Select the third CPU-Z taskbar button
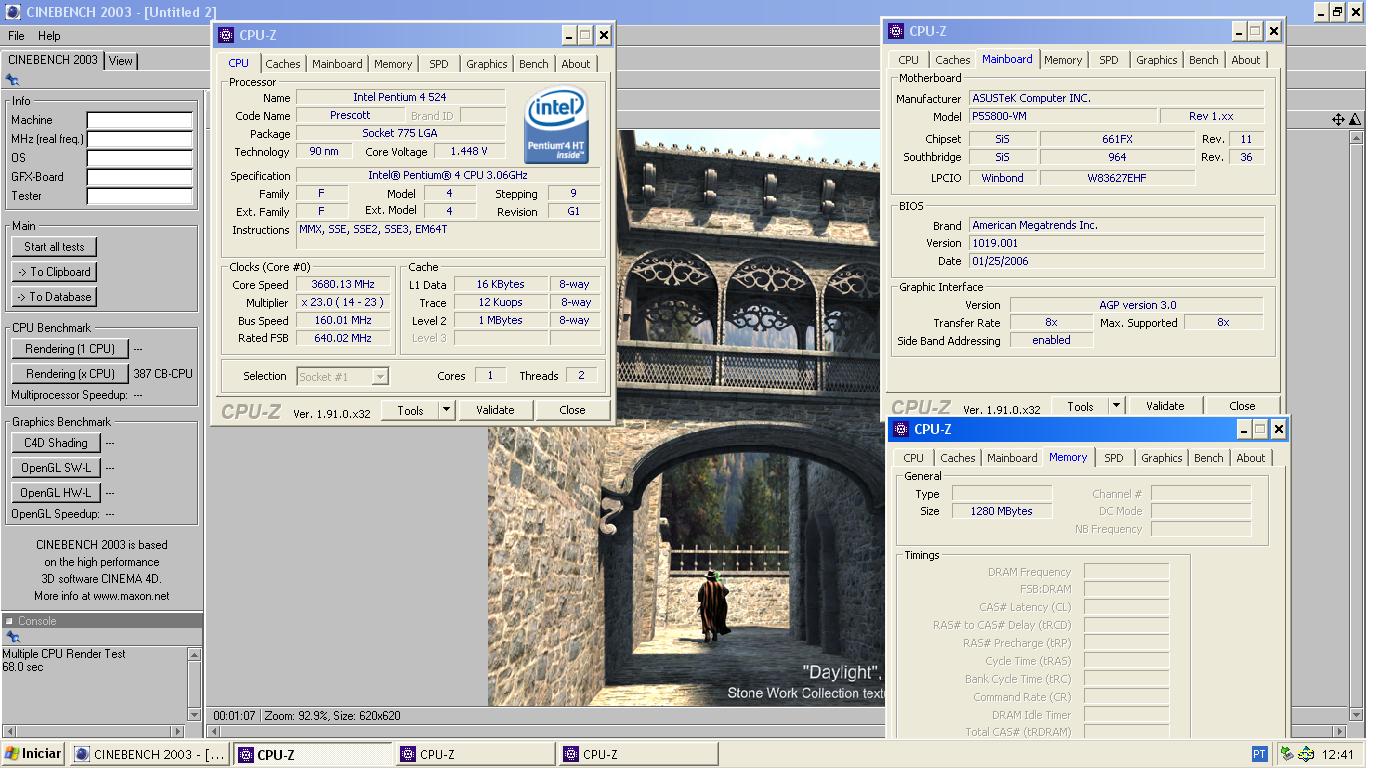This screenshot has height=769, width=1379. click(638, 755)
